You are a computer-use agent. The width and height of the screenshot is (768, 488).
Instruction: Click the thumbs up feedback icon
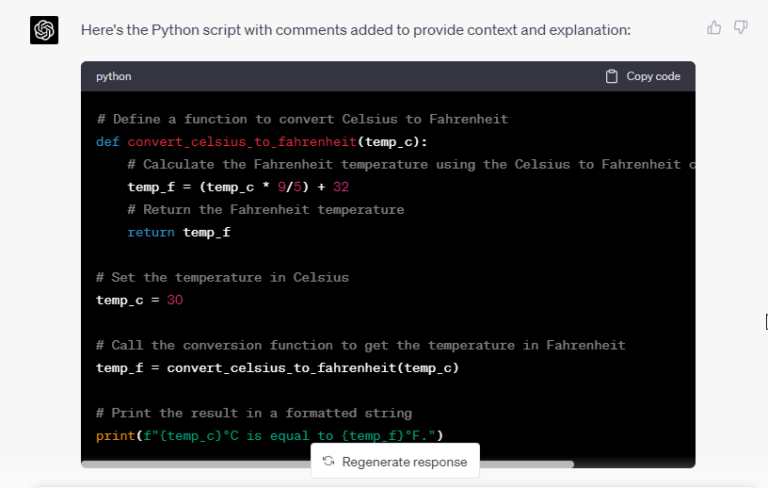tap(714, 28)
